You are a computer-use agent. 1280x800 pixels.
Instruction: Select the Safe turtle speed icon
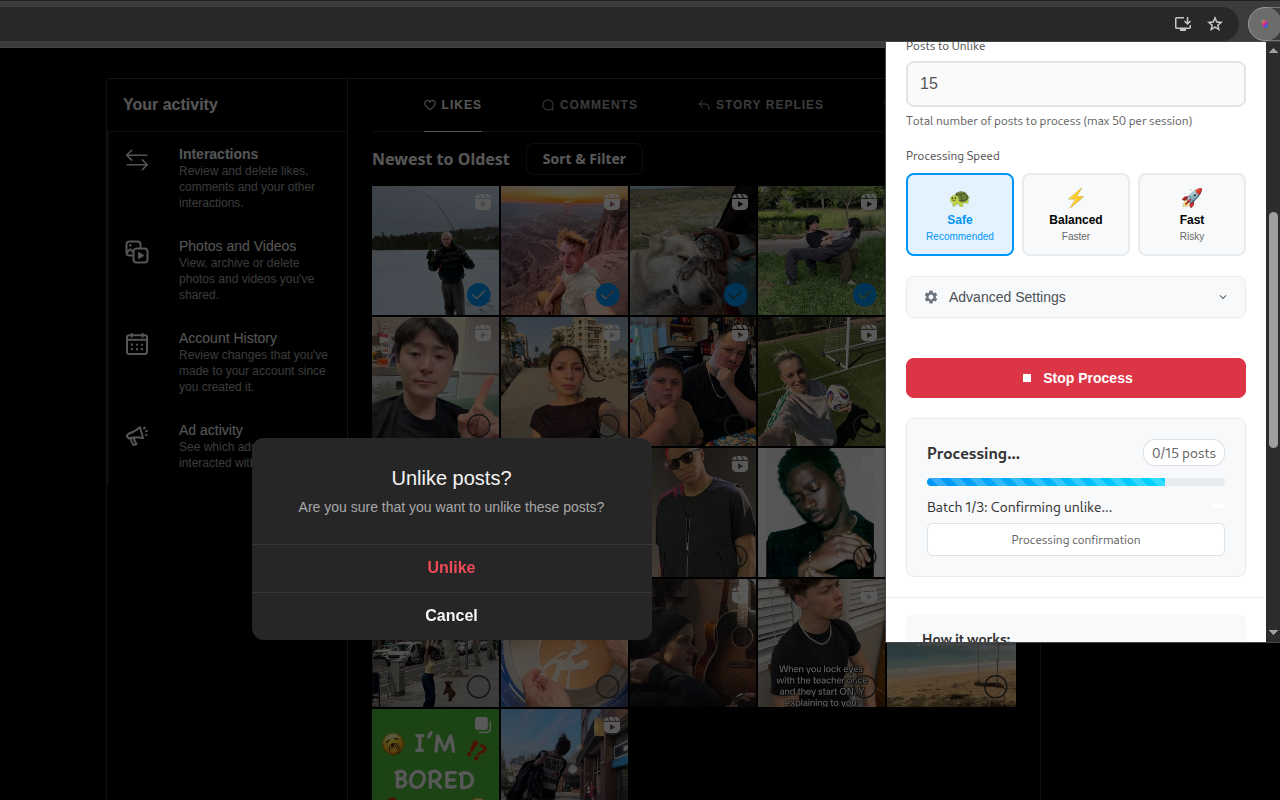click(959, 200)
